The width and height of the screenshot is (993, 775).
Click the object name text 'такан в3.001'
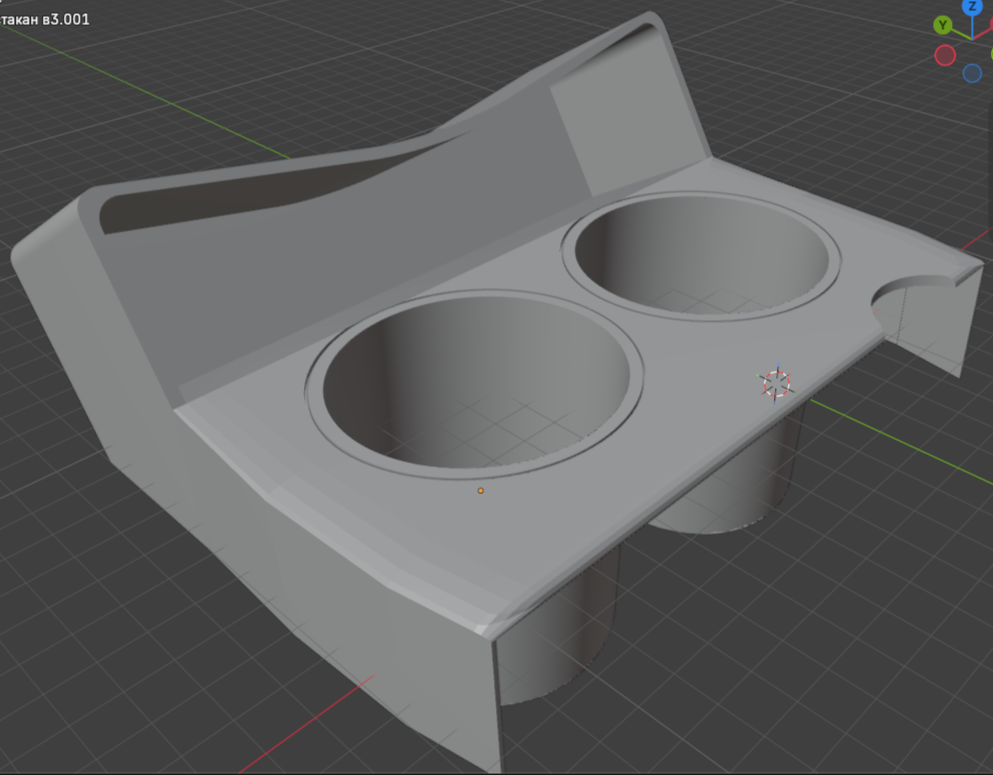[x=45, y=20]
